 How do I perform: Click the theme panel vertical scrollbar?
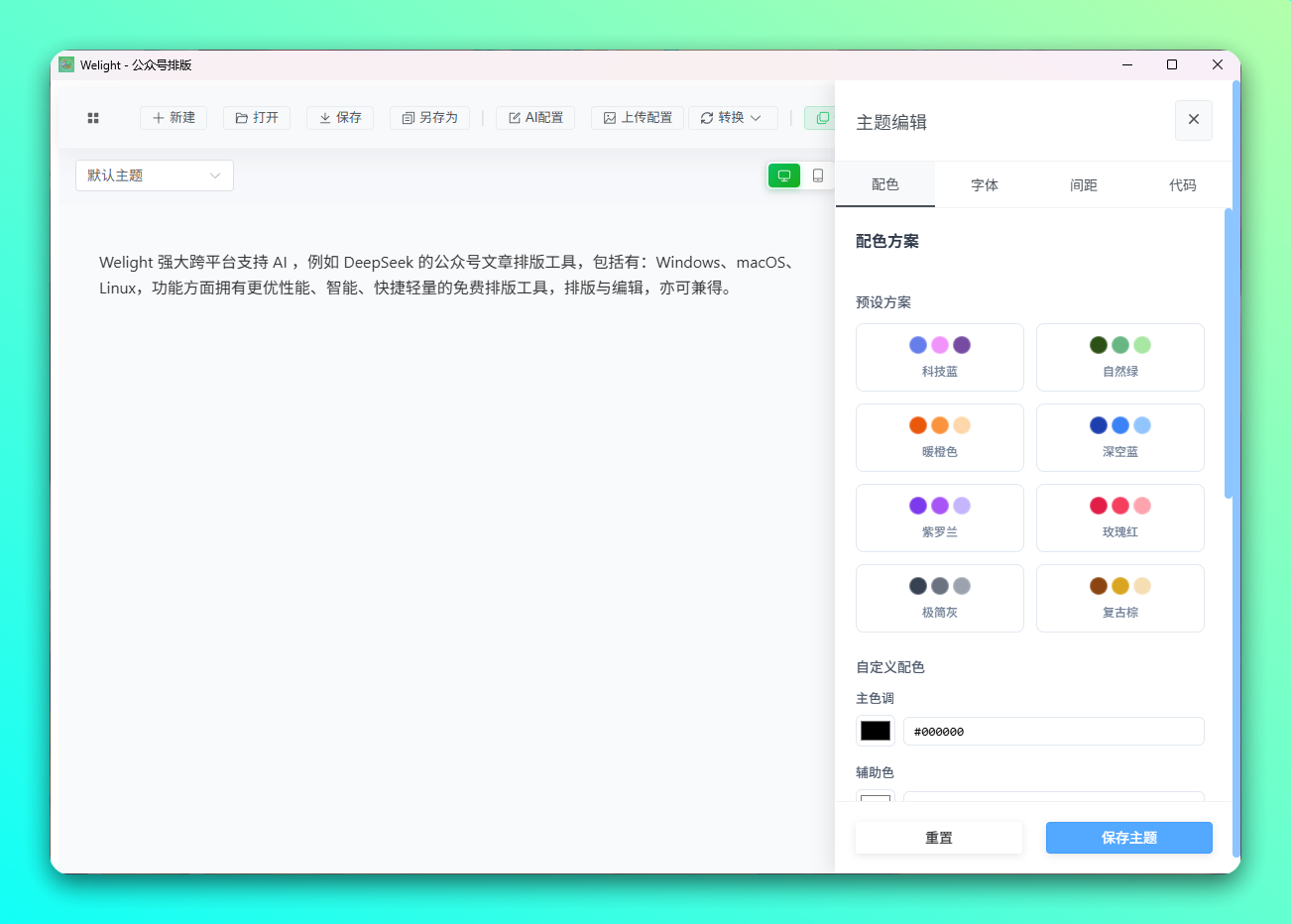click(1229, 353)
